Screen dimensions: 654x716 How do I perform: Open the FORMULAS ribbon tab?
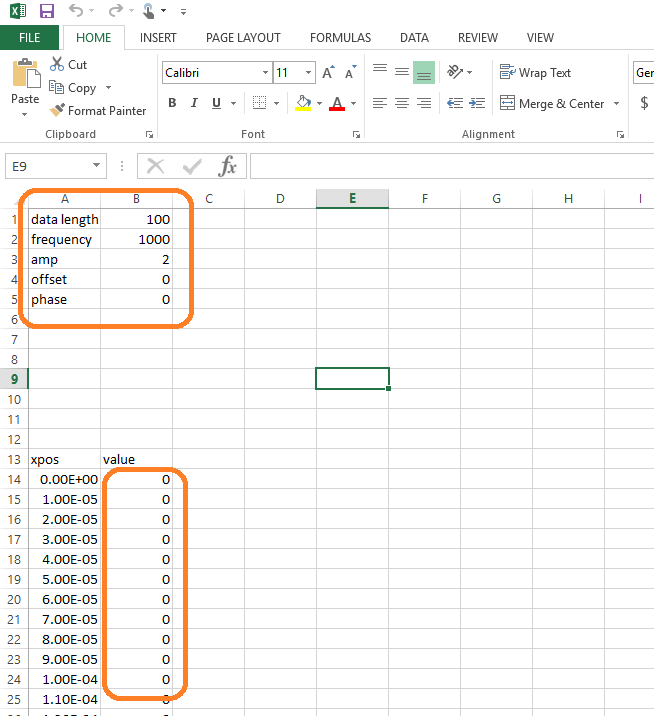[340, 38]
